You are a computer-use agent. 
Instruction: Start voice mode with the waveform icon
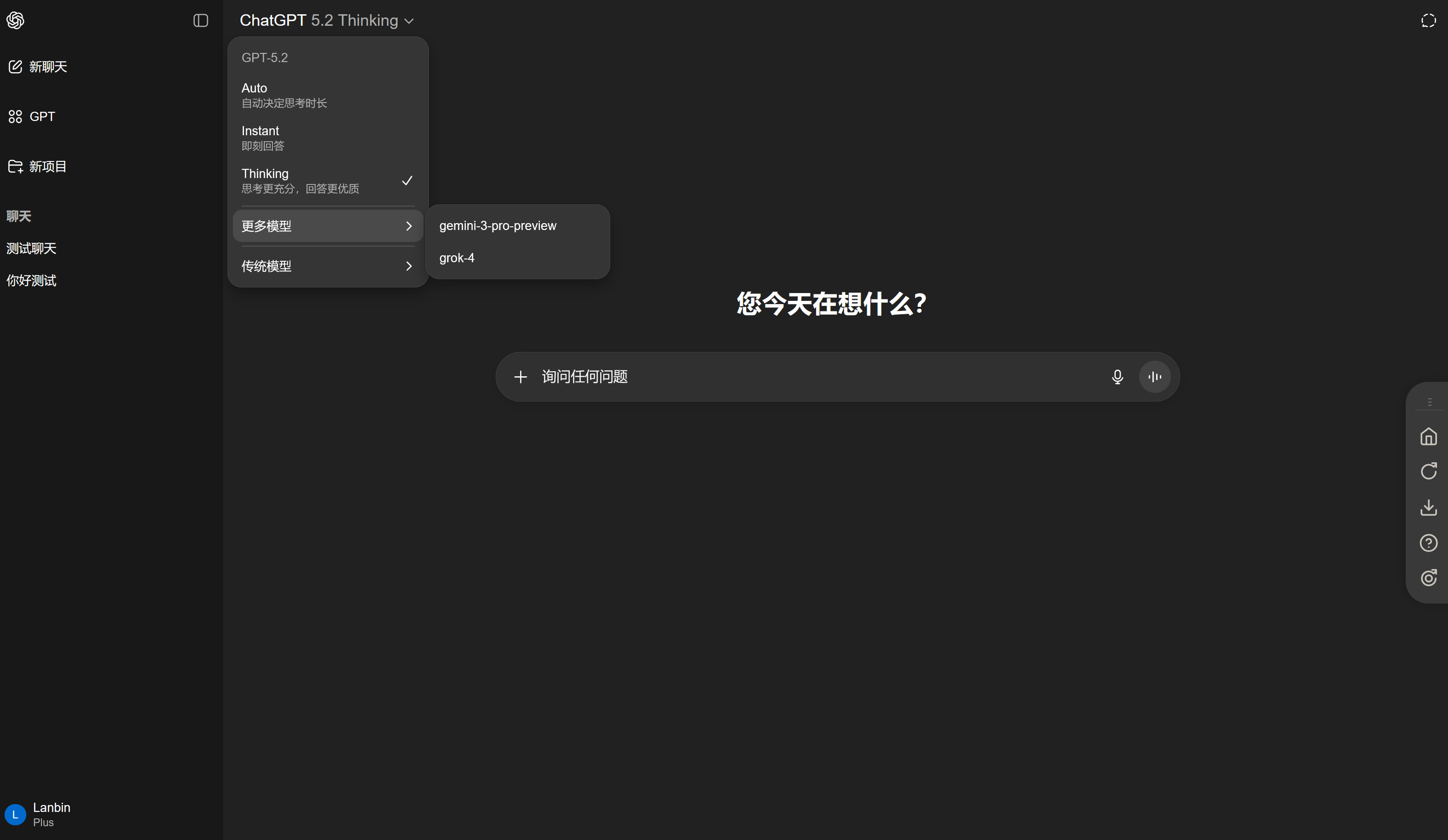click(1154, 377)
